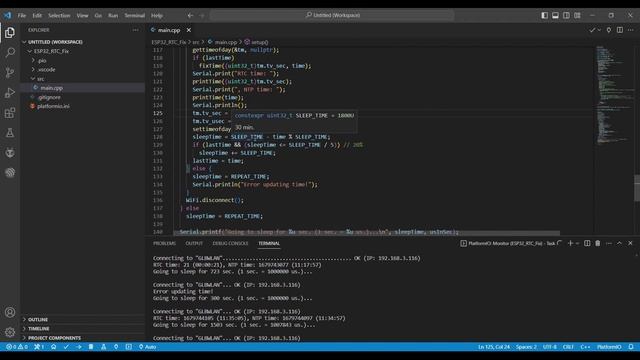Toggle primary side bar visibility
Image resolution: width=640 pixels, height=360 pixels.
(x=544, y=15)
